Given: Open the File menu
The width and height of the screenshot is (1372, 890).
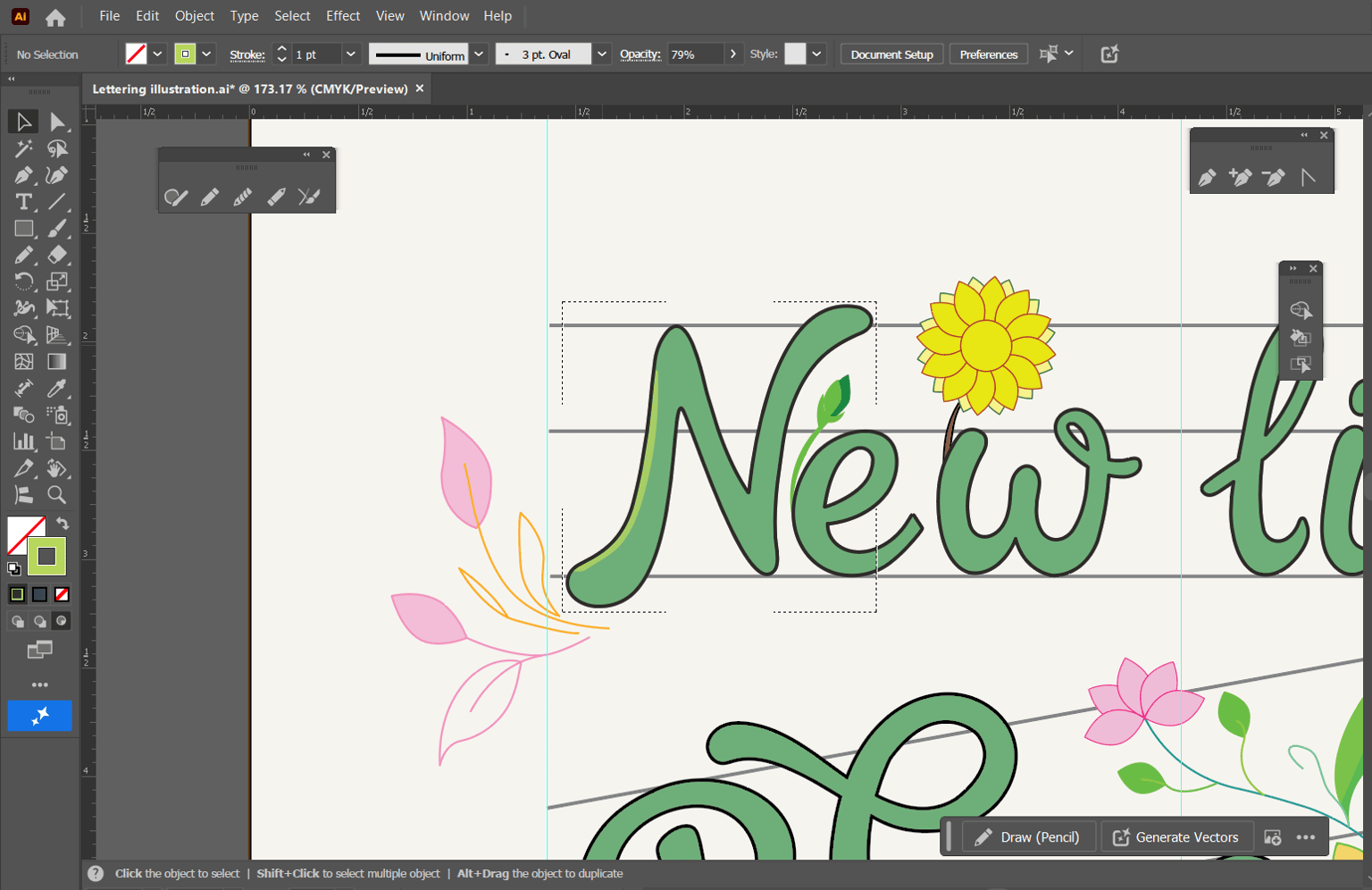Looking at the screenshot, I should click(x=110, y=16).
